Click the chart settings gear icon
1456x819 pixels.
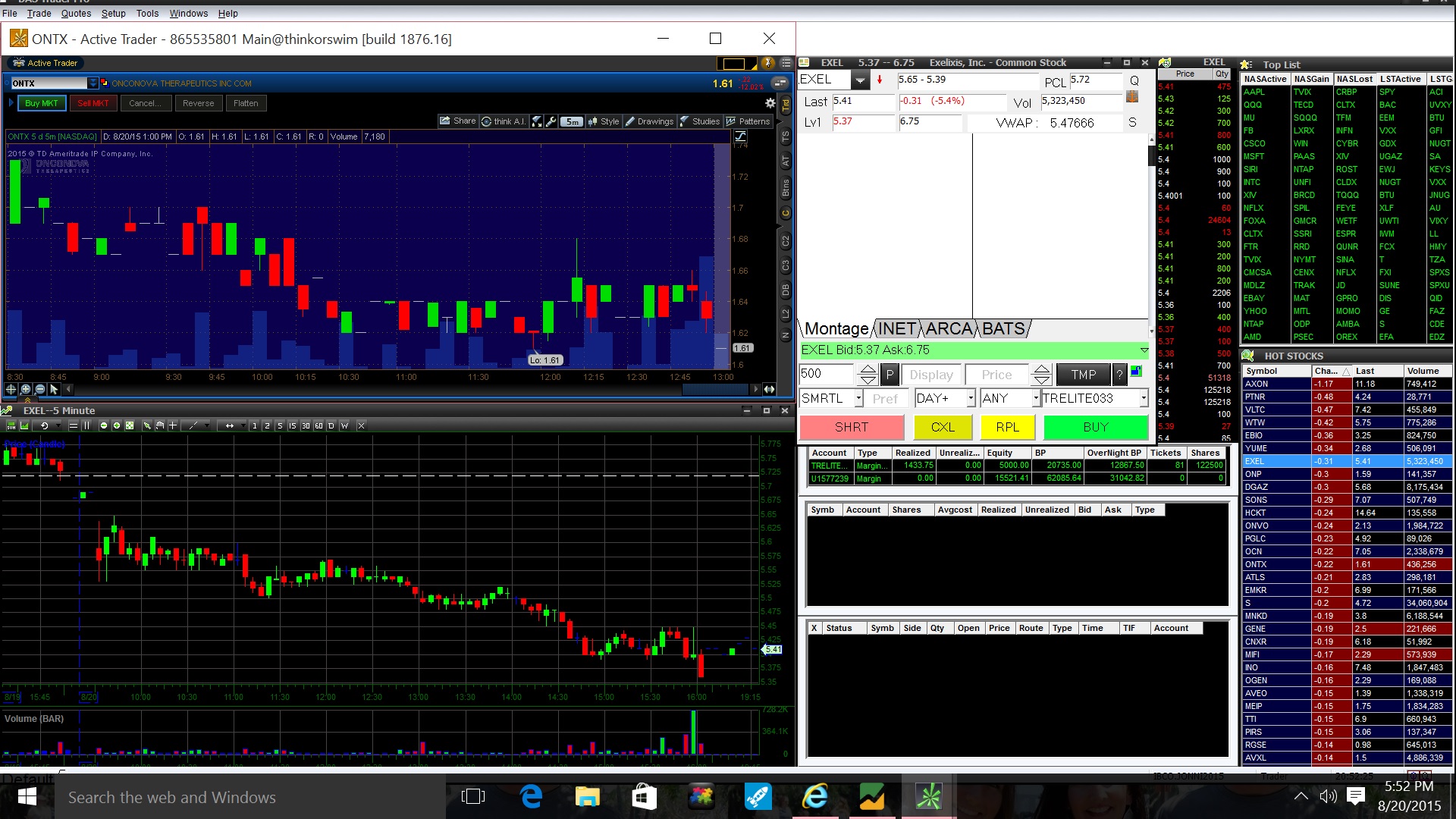coord(770,103)
